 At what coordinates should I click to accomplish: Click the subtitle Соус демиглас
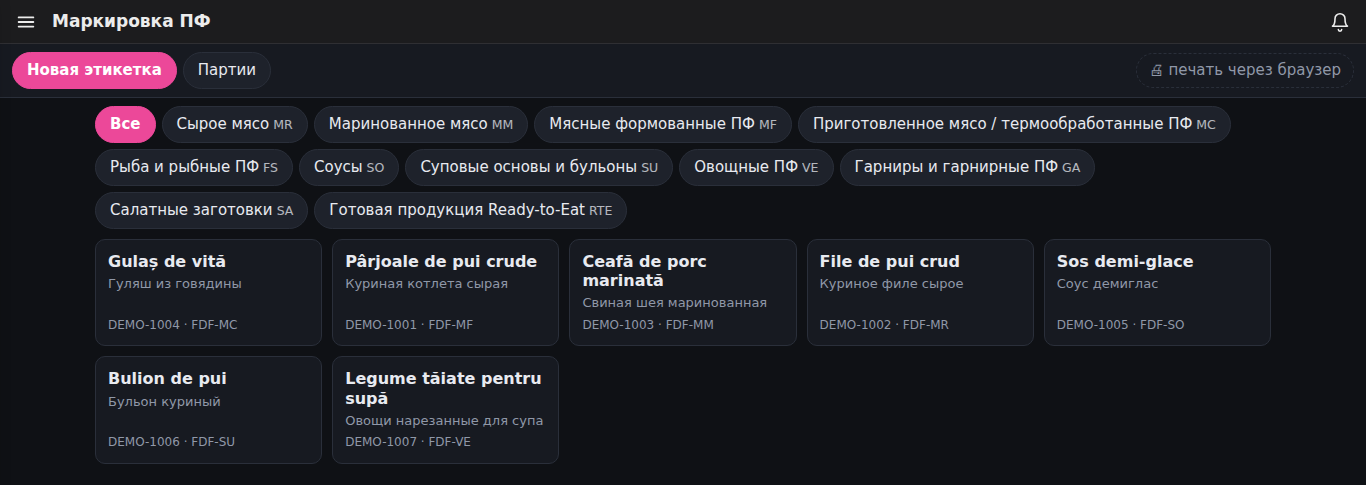1106,284
